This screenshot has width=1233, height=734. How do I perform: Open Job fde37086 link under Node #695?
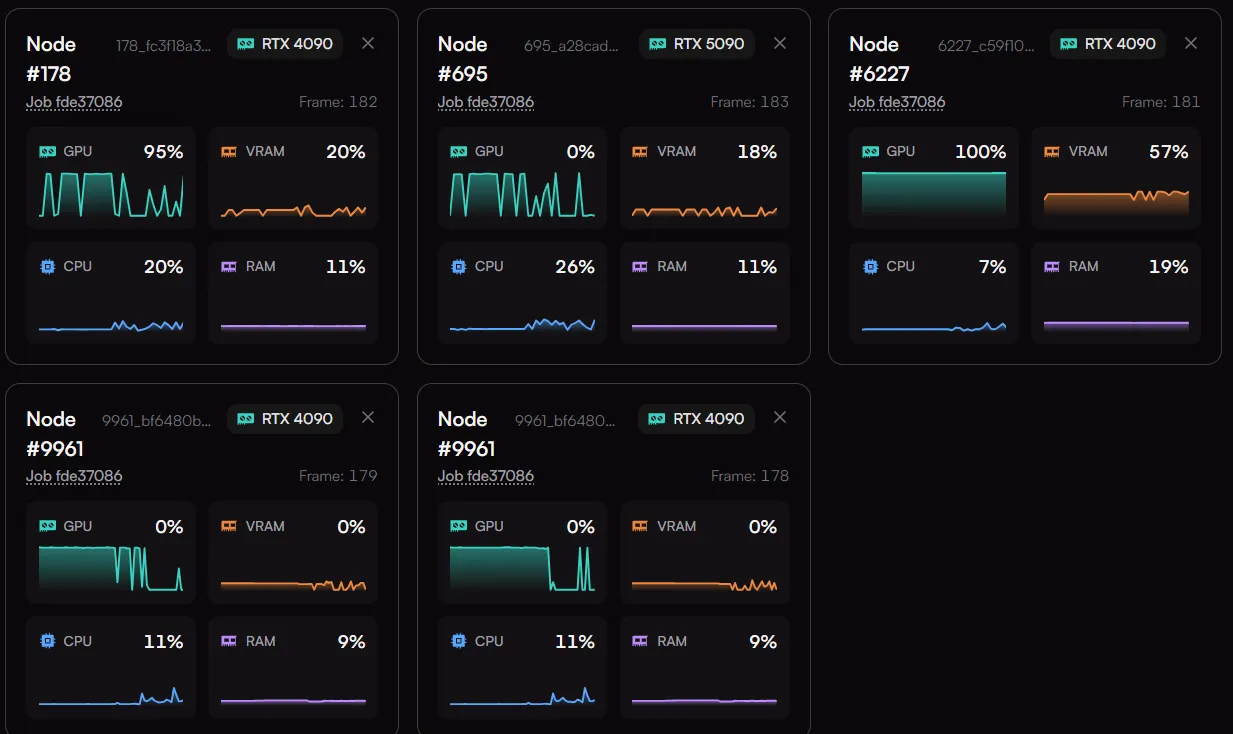(x=486, y=102)
